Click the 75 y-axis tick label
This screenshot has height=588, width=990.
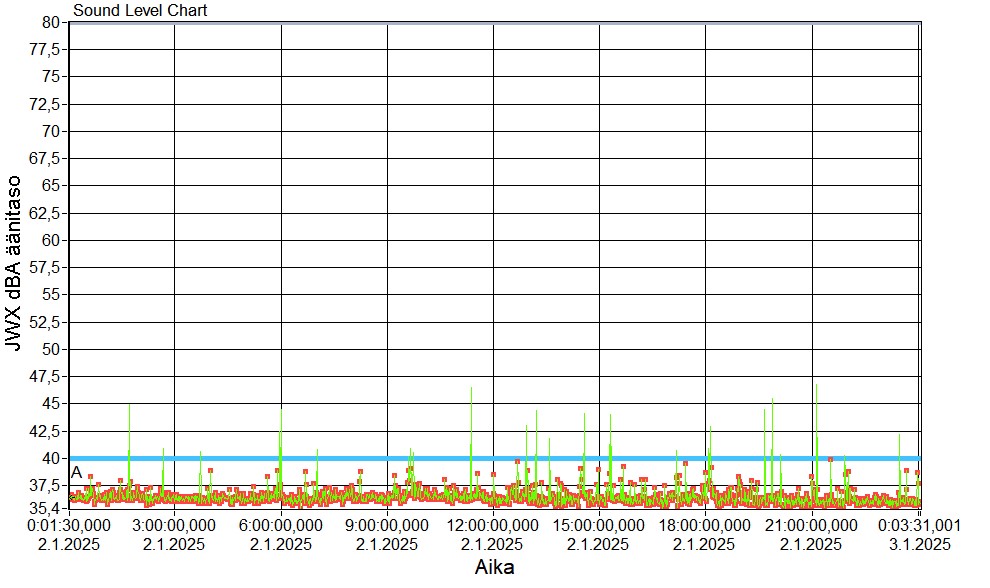pos(51,76)
